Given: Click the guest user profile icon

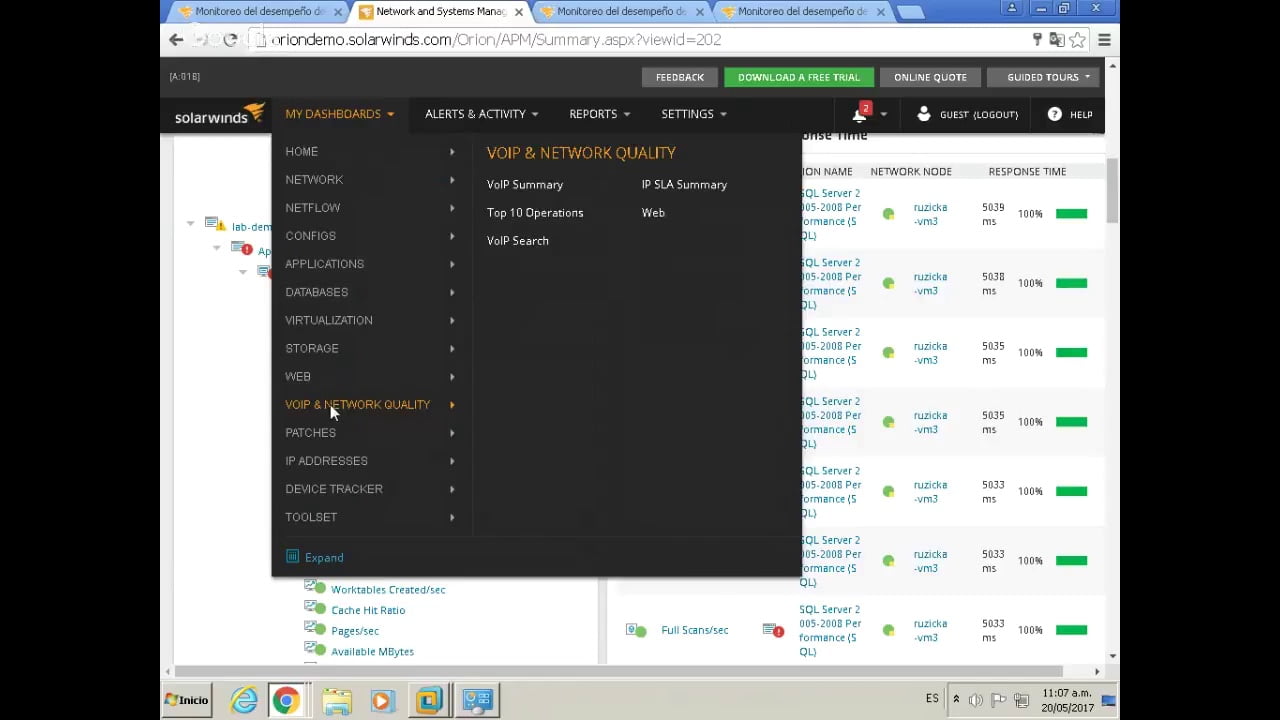Looking at the screenshot, I should (x=924, y=114).
